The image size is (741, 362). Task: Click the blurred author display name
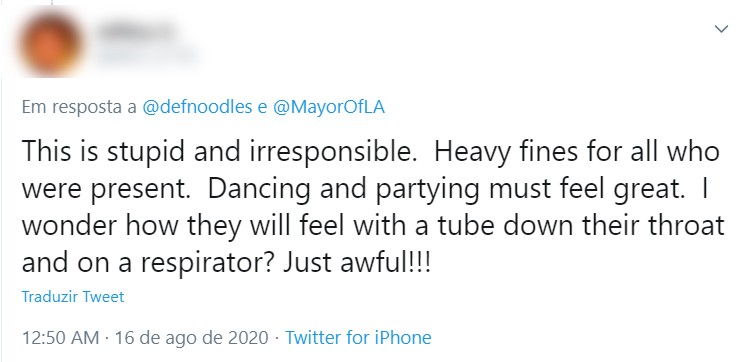point(137,32)
